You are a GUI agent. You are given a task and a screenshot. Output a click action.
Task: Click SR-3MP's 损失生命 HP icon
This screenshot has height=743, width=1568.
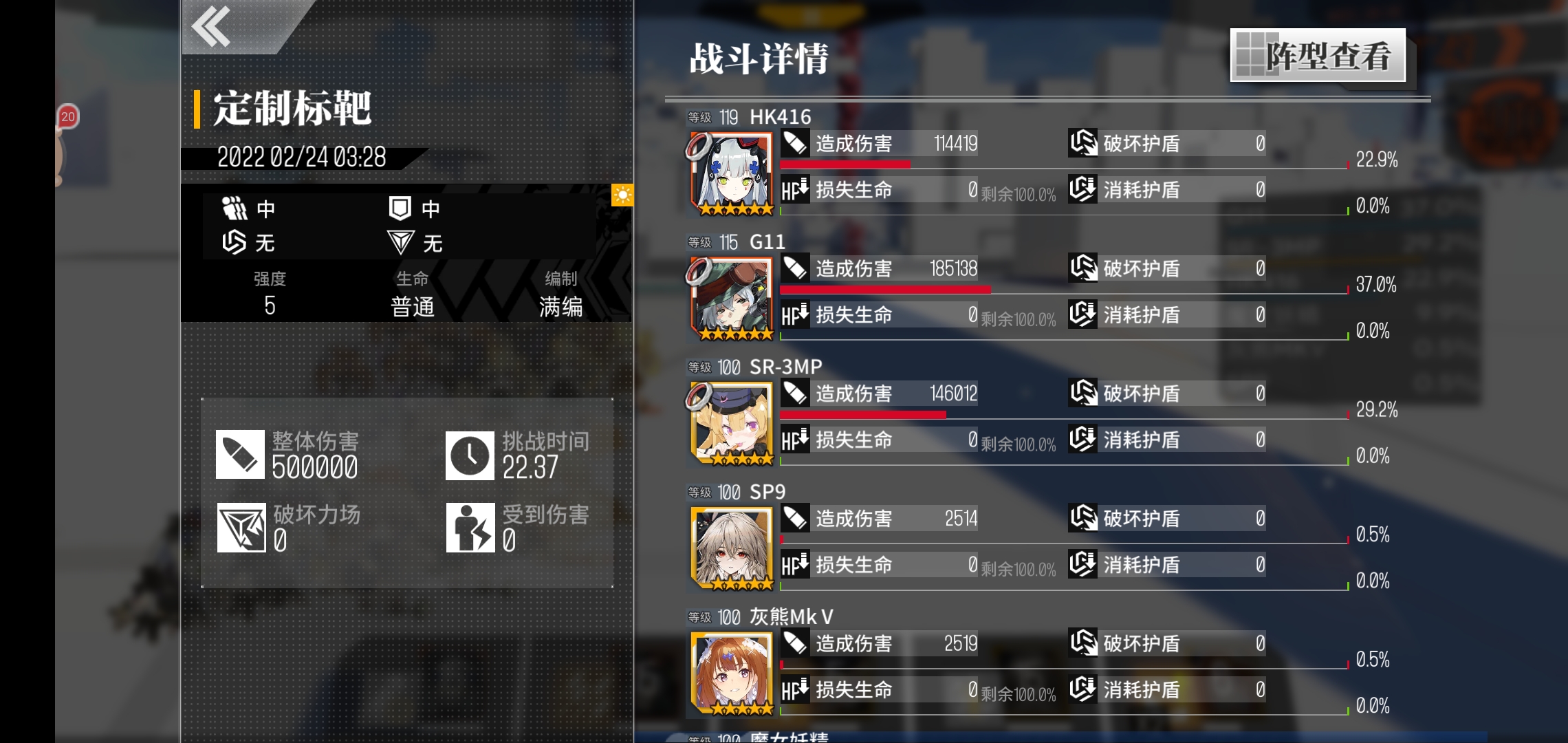(795, 440)
